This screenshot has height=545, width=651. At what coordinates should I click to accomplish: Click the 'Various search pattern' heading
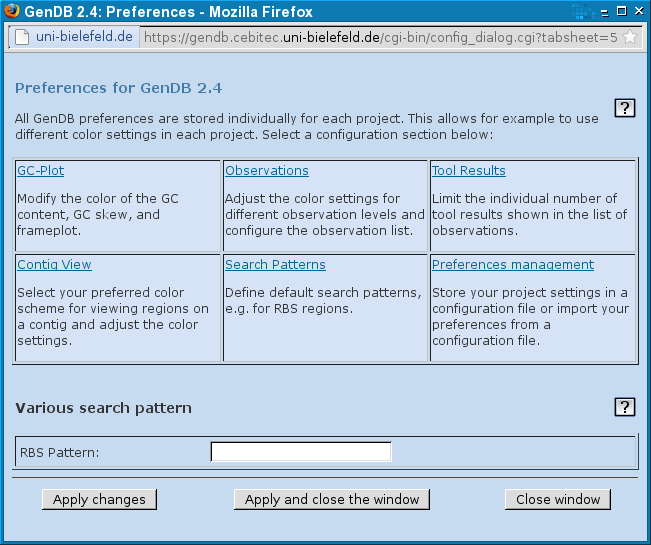[x=103, y=408]
